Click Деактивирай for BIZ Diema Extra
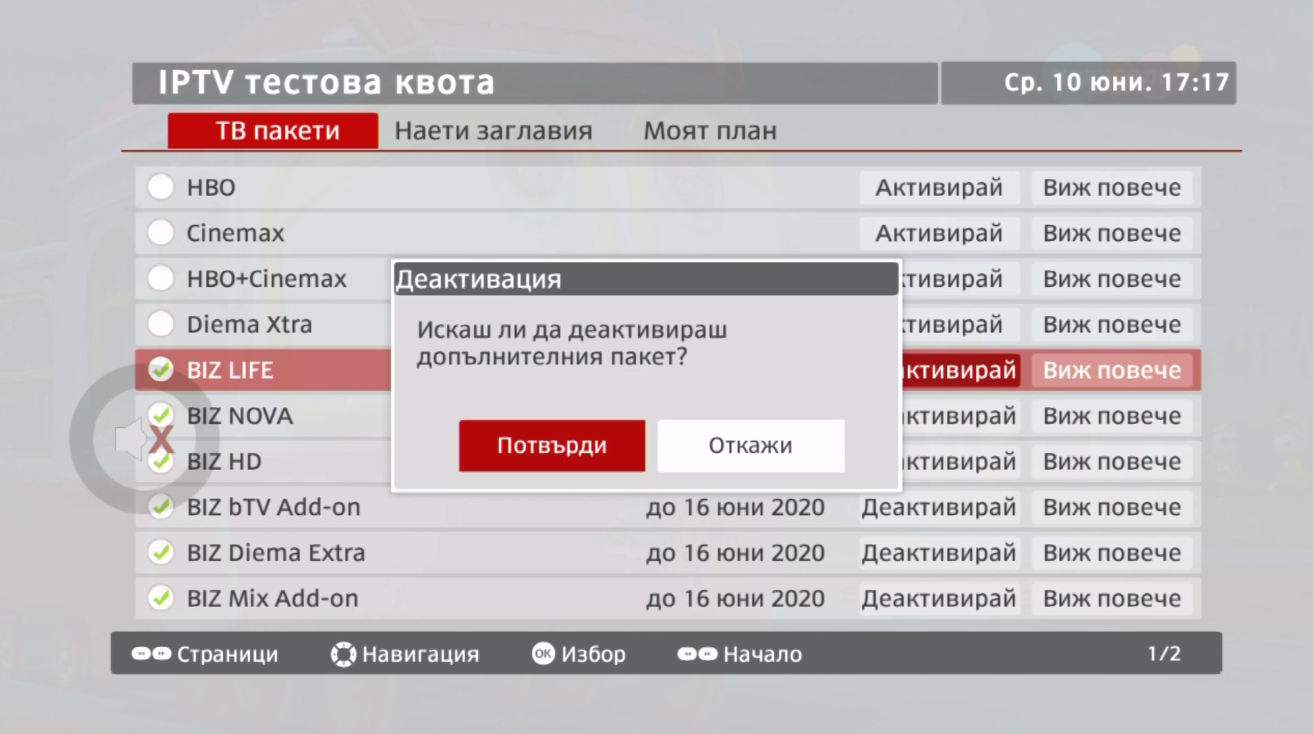Image resolution: width=1313 pixels, height=734 pixels. [x=938, y=553]
